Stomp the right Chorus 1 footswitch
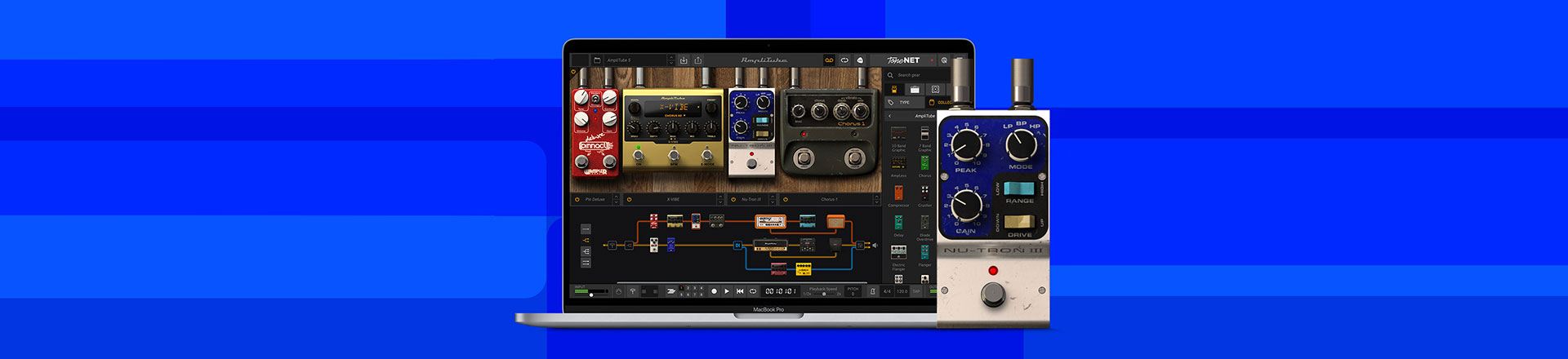Image resolution: width=1568 pixels, height=359 pixels. pyautogui.click(x=855, y=157)
